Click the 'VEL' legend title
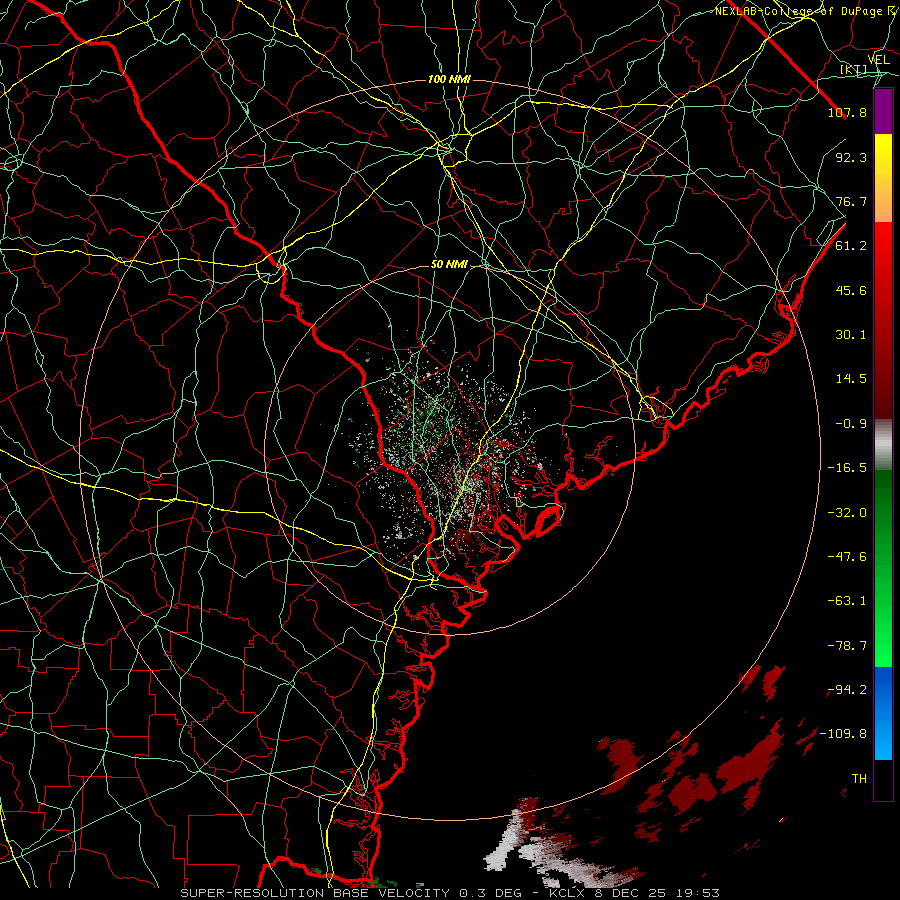 tap(878, 60)
